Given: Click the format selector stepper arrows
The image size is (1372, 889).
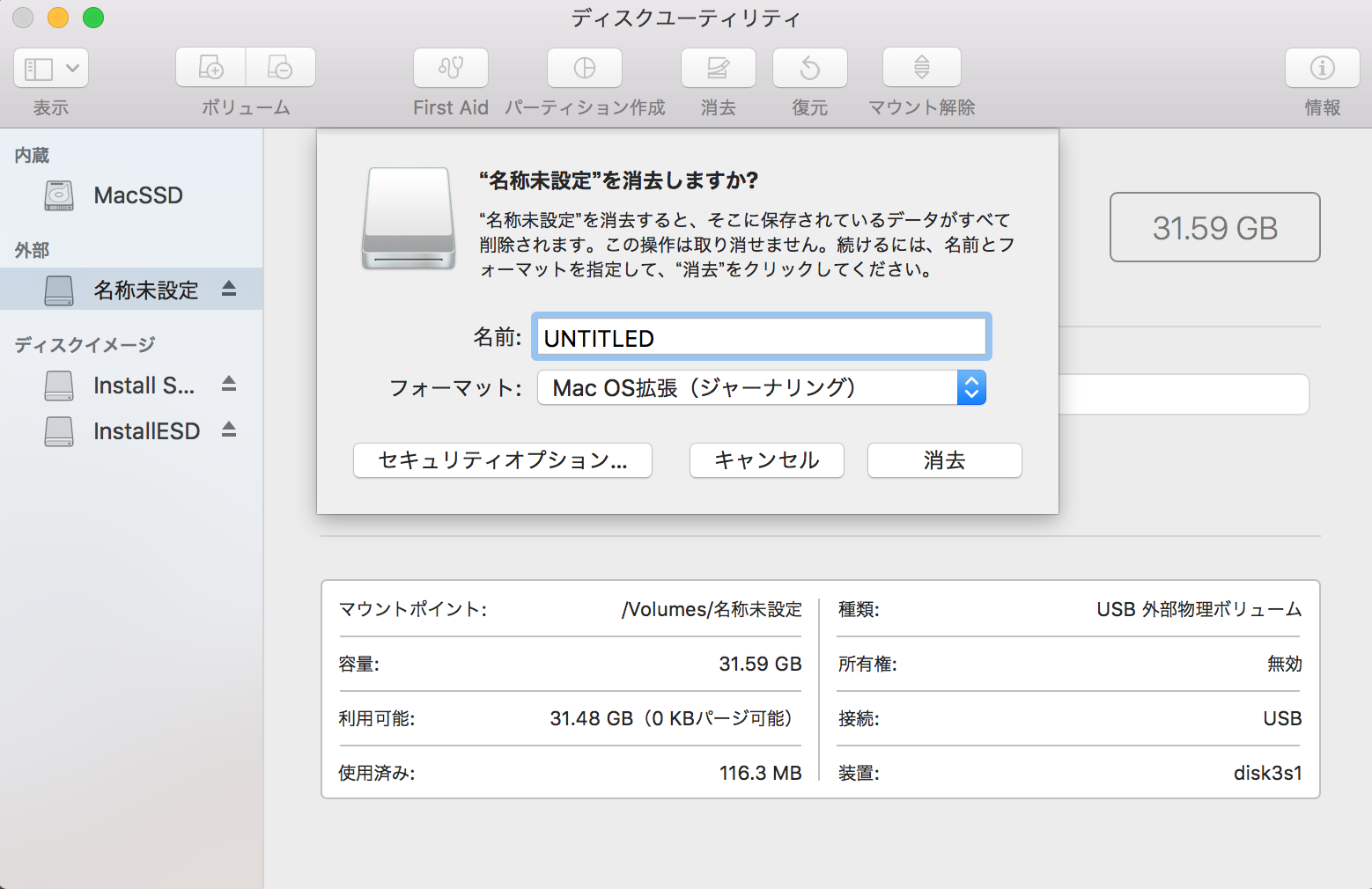Looking at the screenshot, I should point(970,387).
